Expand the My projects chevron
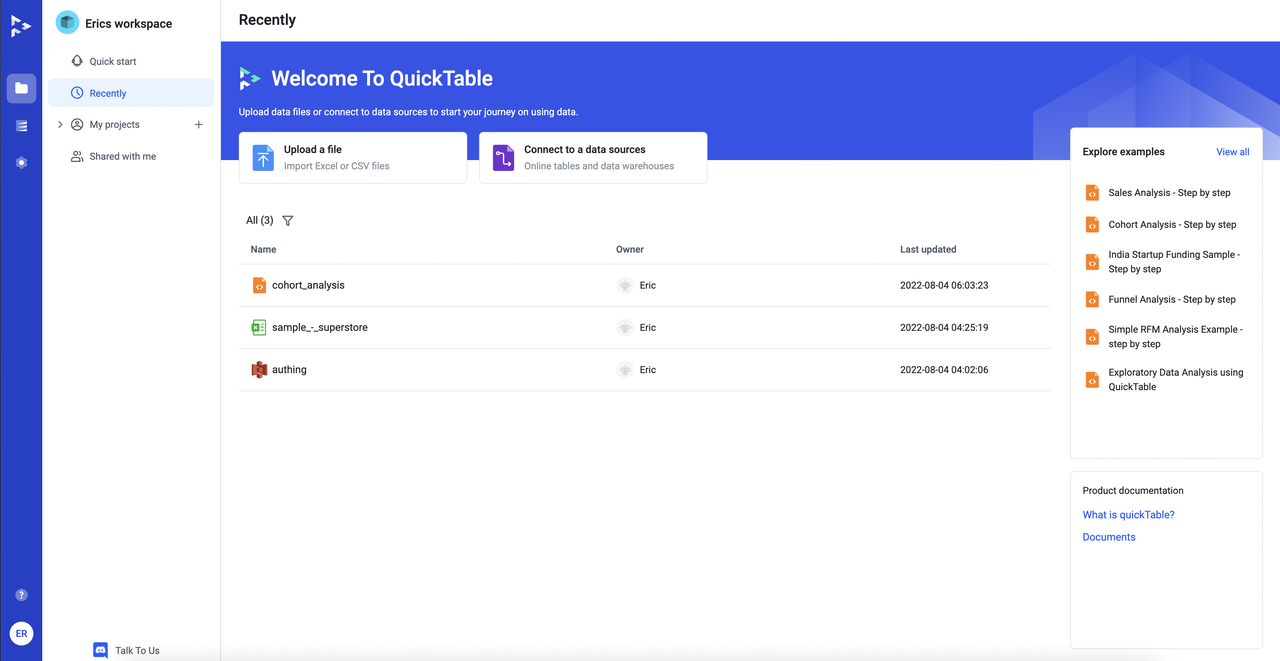This screenshot has height=661, width=1280. coord(60,125)
